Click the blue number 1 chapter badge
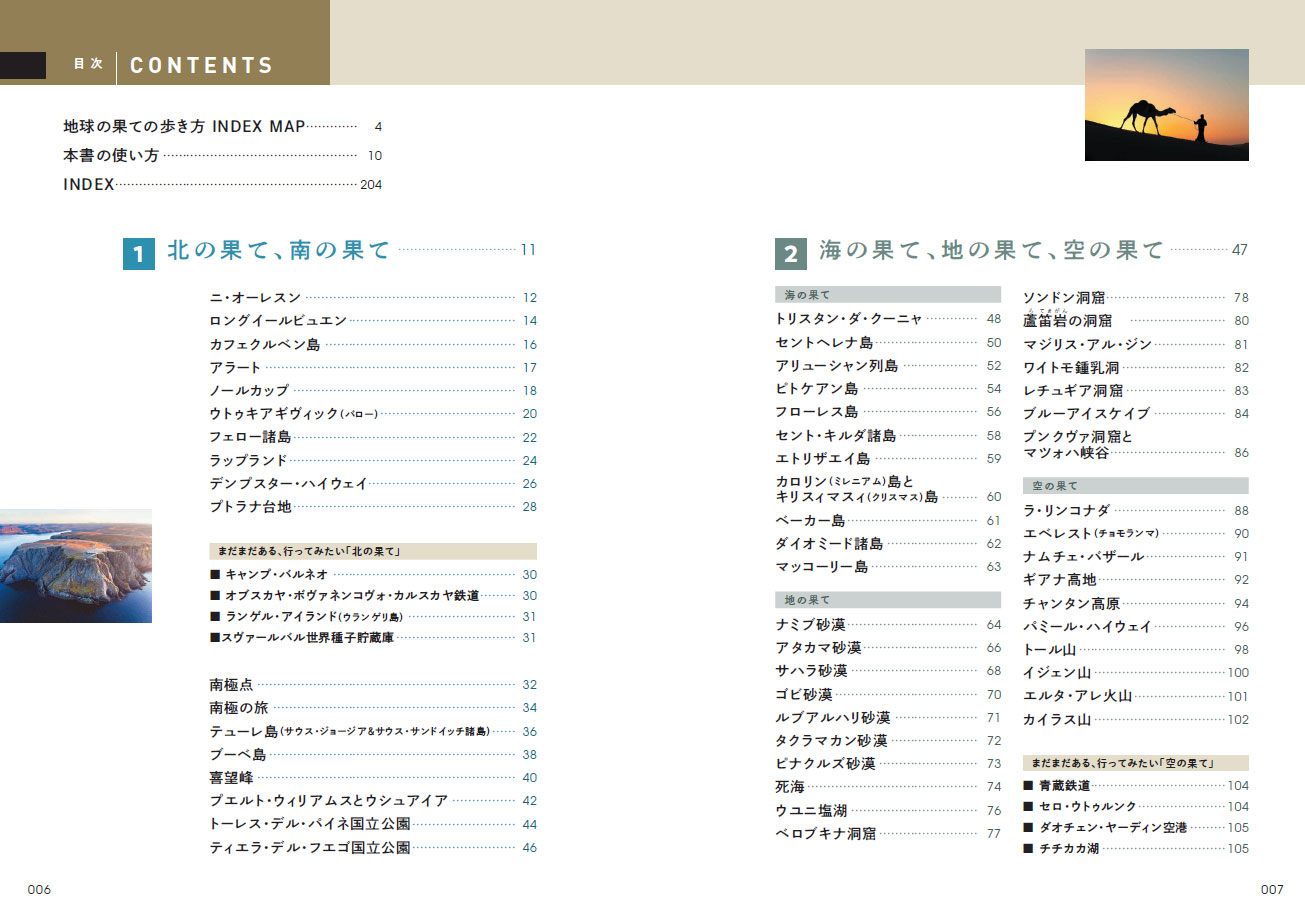 [138, 253]
